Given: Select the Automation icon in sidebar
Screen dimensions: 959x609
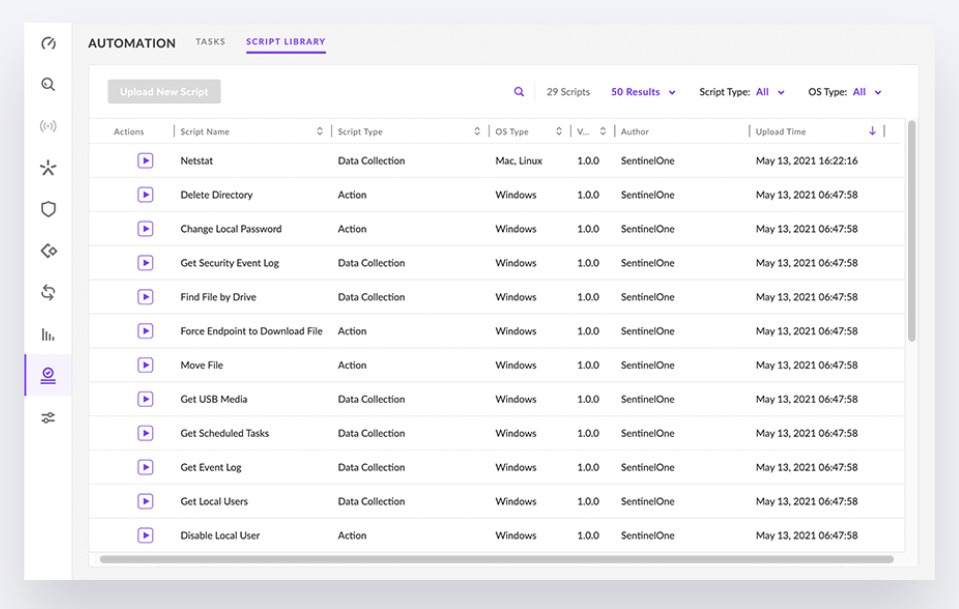Looking at the screenshot, I should [48, 375].
